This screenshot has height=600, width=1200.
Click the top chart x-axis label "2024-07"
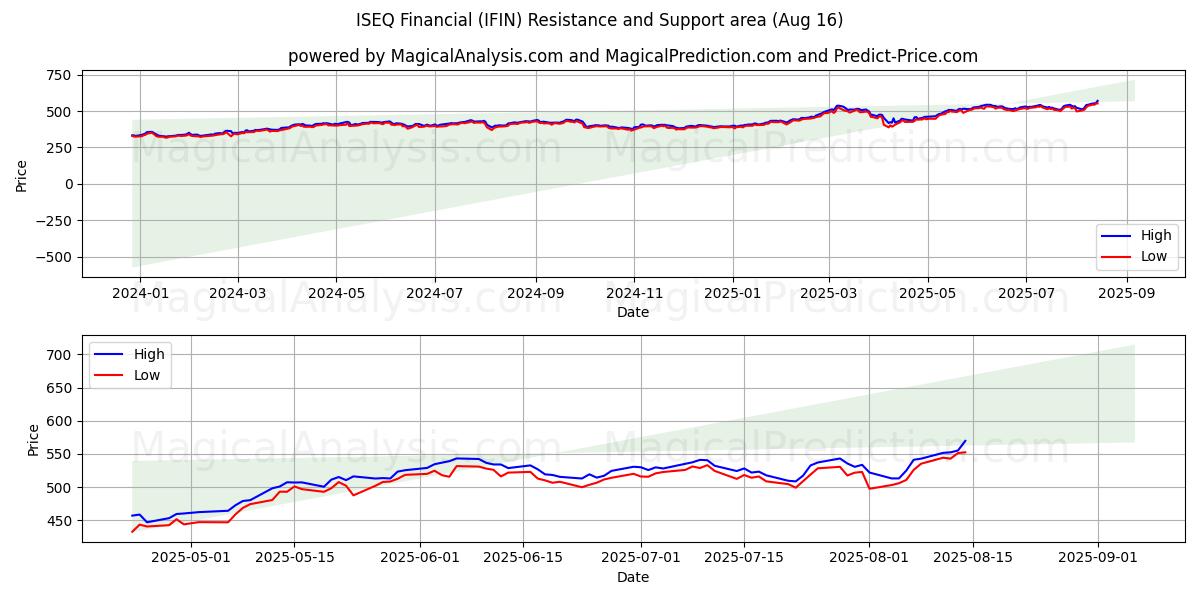coord(434,294)
